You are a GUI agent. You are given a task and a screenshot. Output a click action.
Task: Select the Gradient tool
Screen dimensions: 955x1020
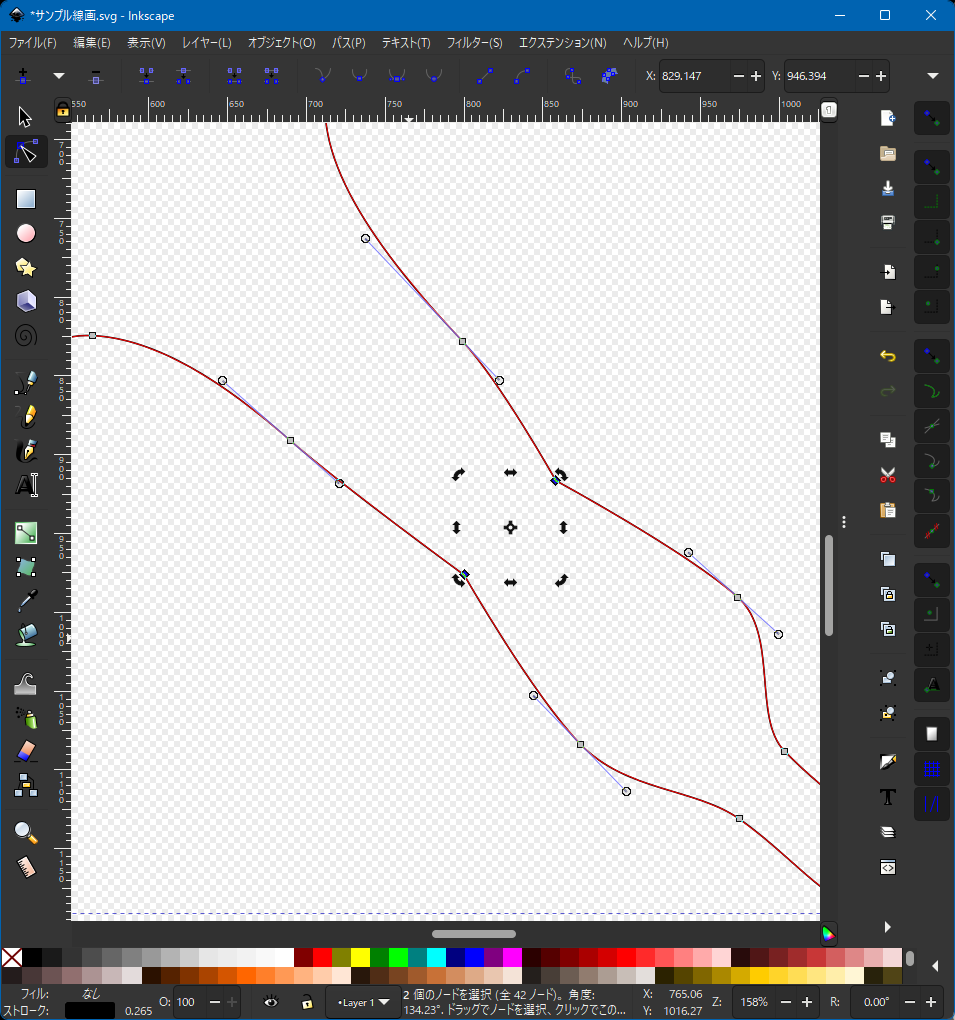[x=26, y=533]
